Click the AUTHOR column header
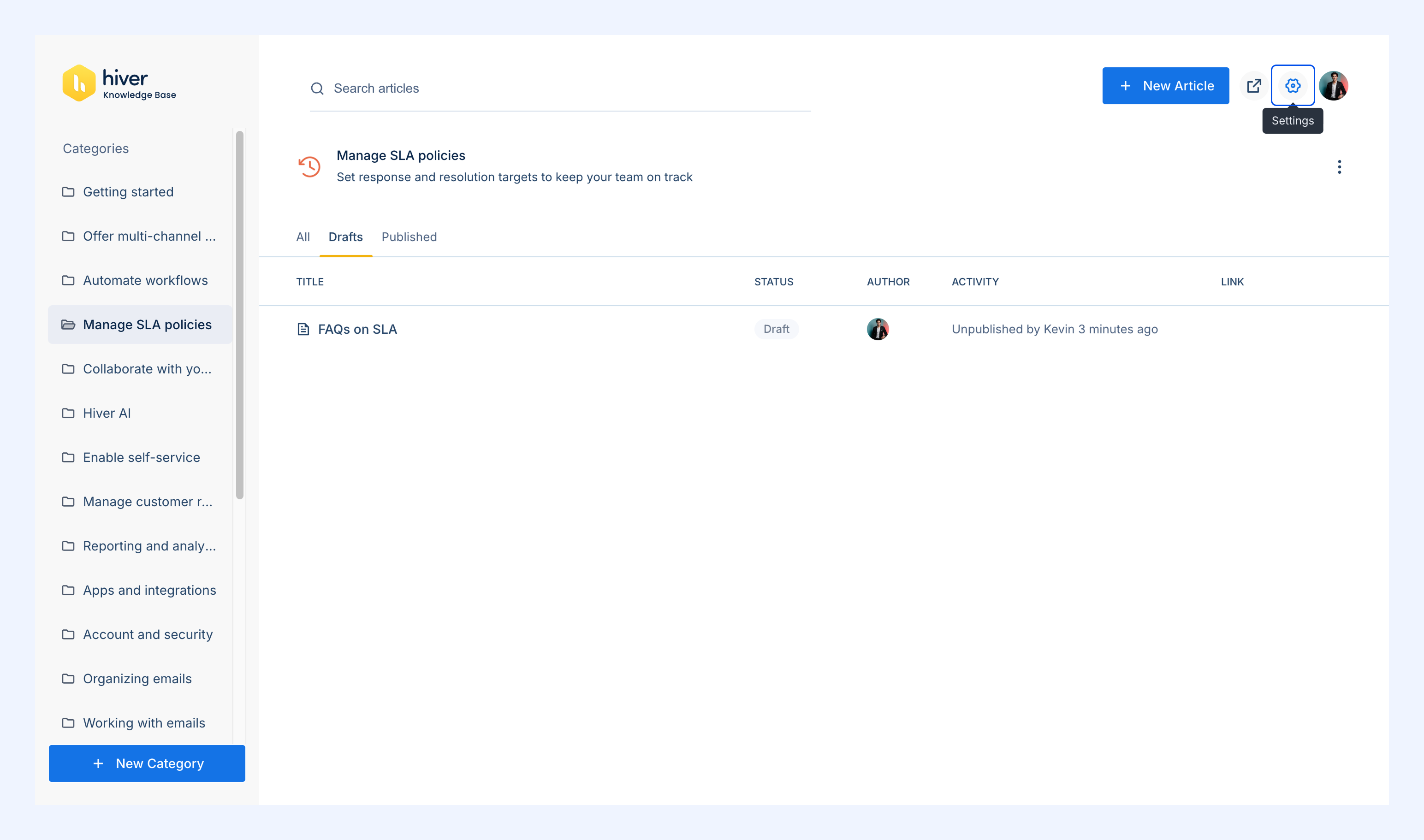This screenshot has width=1424, height=840. tap(888, 282)
